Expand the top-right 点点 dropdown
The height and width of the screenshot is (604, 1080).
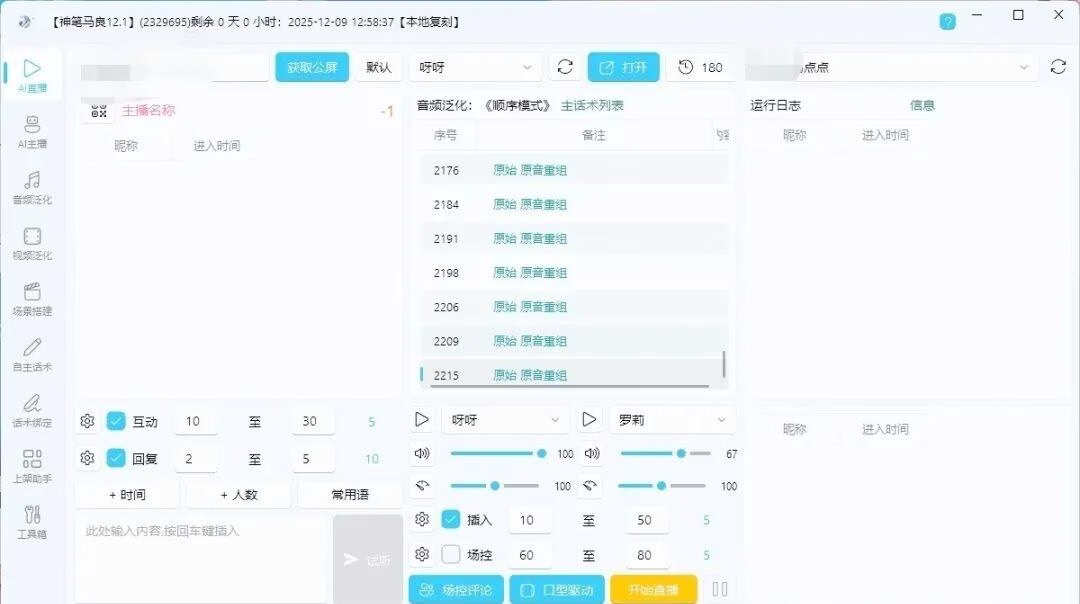[891, 67]
